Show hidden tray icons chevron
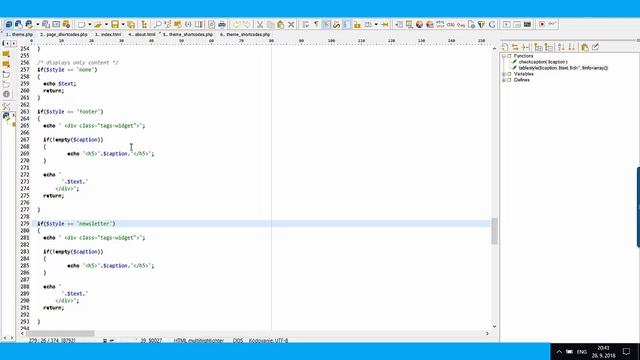The width and height of the screenshot is (640, 360). click(x=559, y=352)
